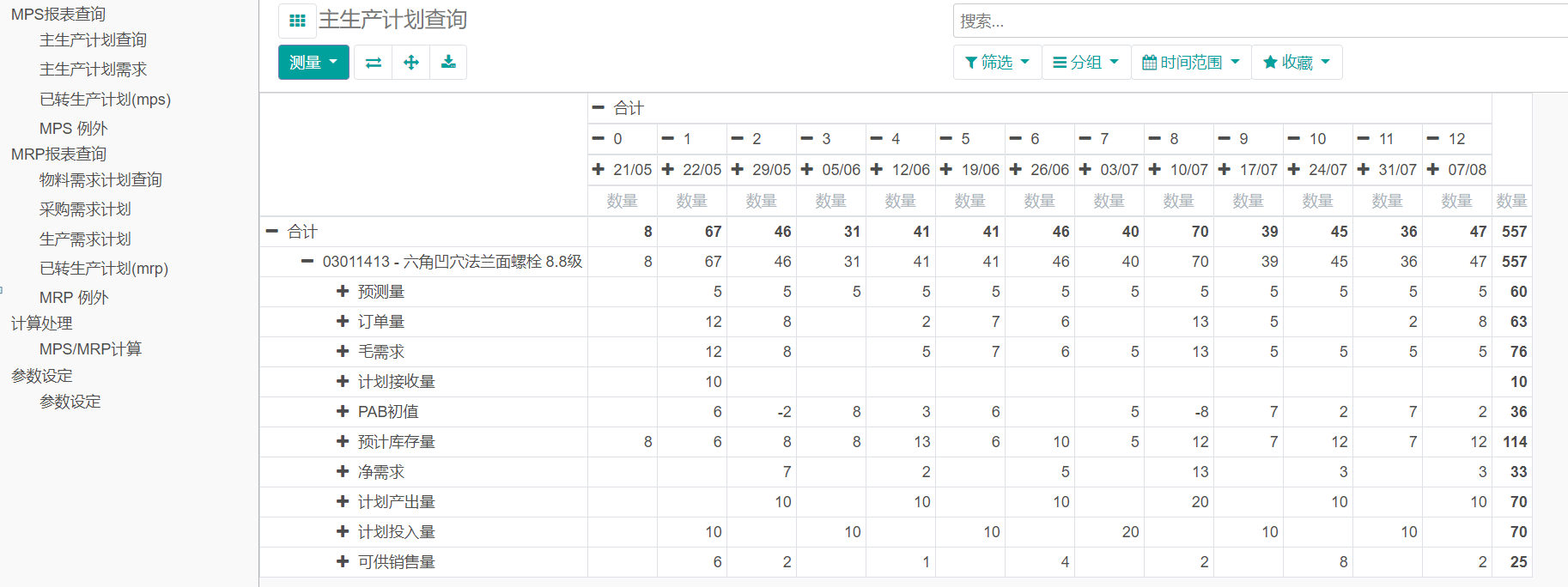
Task: Click the pivot view grid icon
Action: (x=297, y=21)
